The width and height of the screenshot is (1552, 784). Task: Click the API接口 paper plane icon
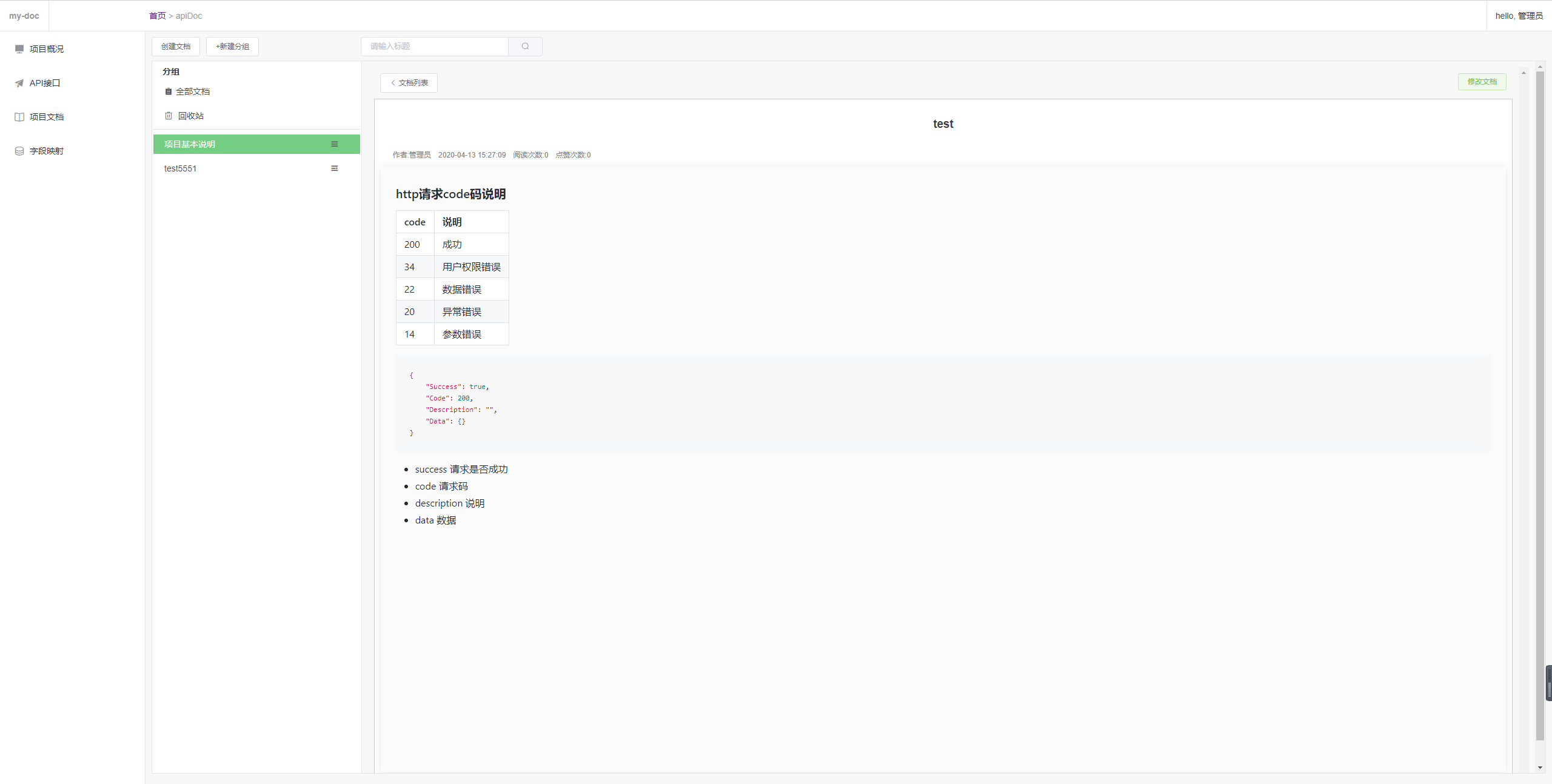point(19,83)
